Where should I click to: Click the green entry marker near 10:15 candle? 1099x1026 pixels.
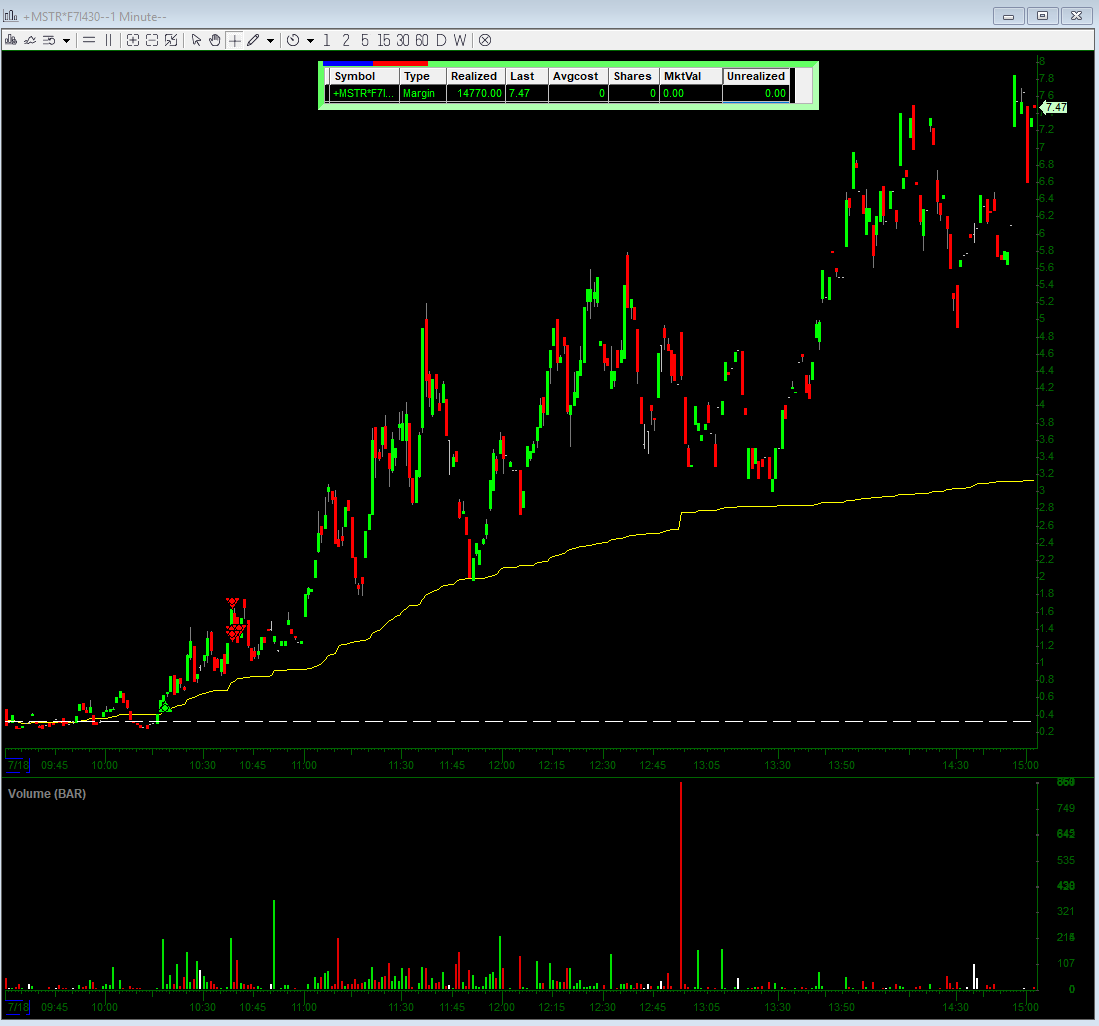(x=165, y=707)
